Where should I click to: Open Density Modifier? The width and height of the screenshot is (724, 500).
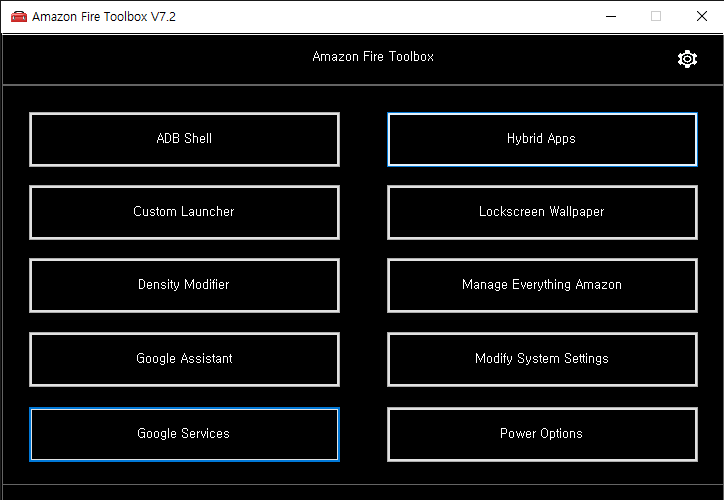coord(184,285)
